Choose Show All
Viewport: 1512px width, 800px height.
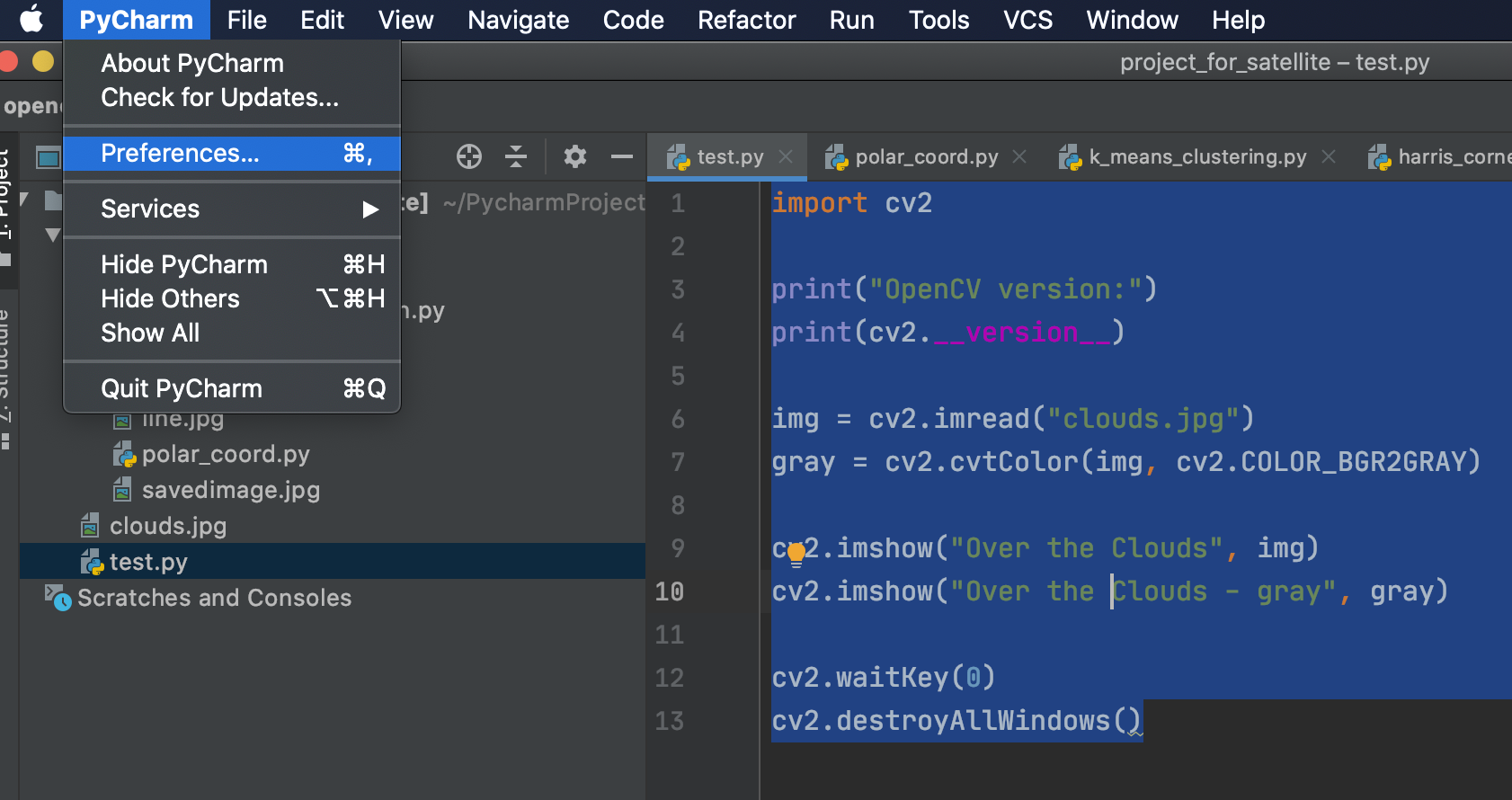pyautogui.click(x=232, y=333)
